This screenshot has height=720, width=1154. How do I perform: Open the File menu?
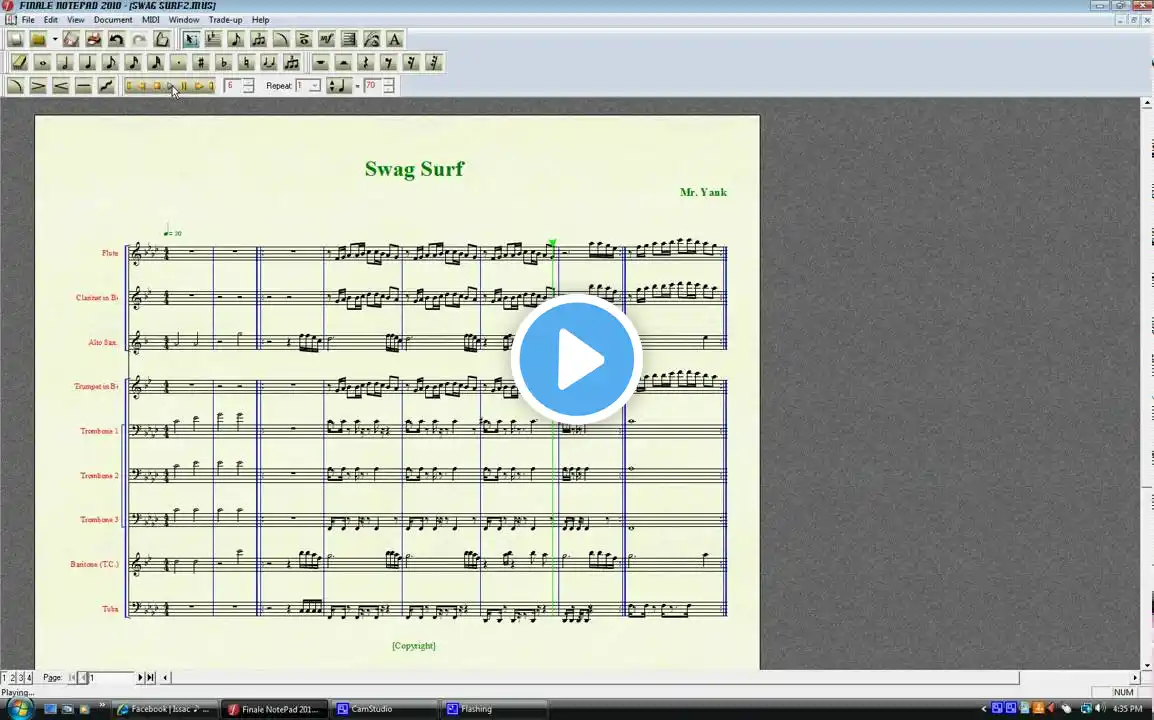pyautogui.click(x=28, y=20)
